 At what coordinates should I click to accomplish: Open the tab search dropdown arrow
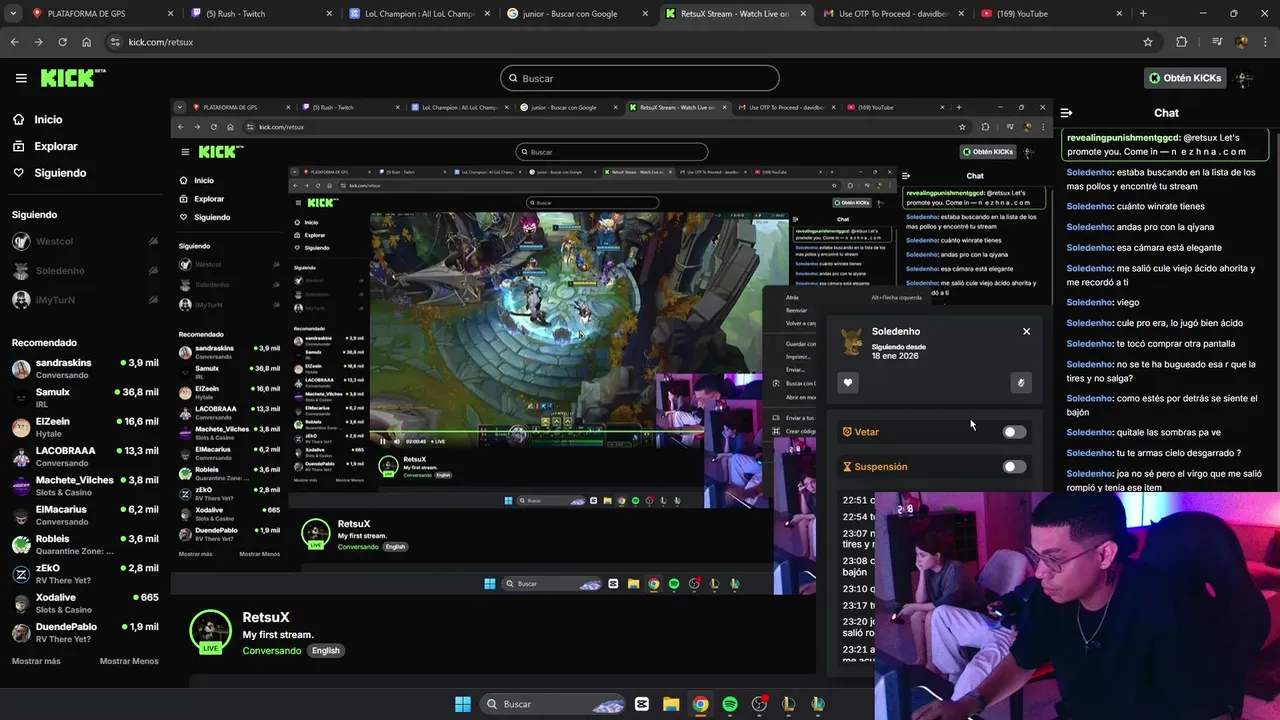11,14
